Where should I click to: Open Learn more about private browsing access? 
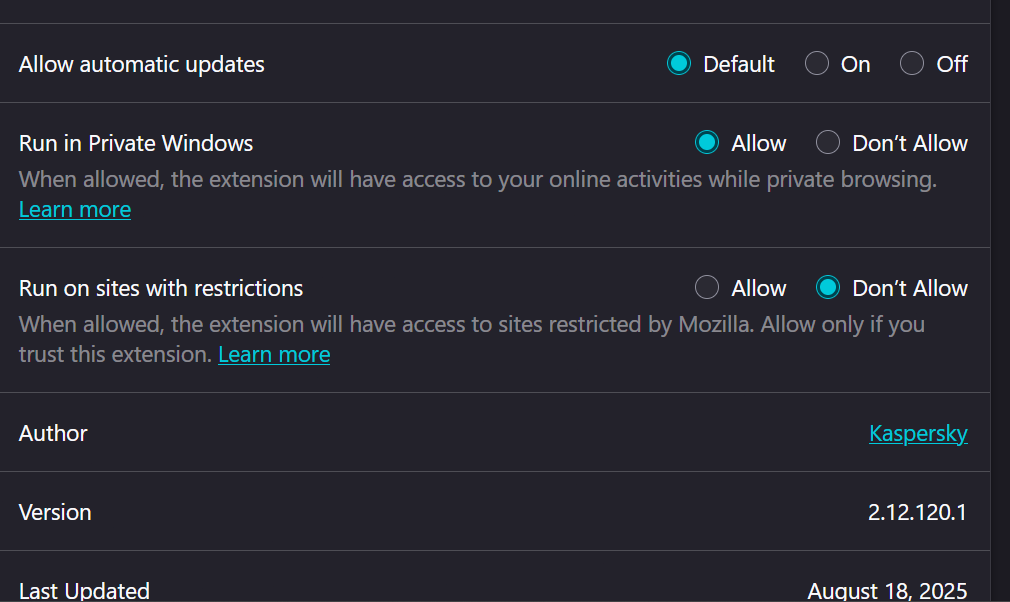75,209
